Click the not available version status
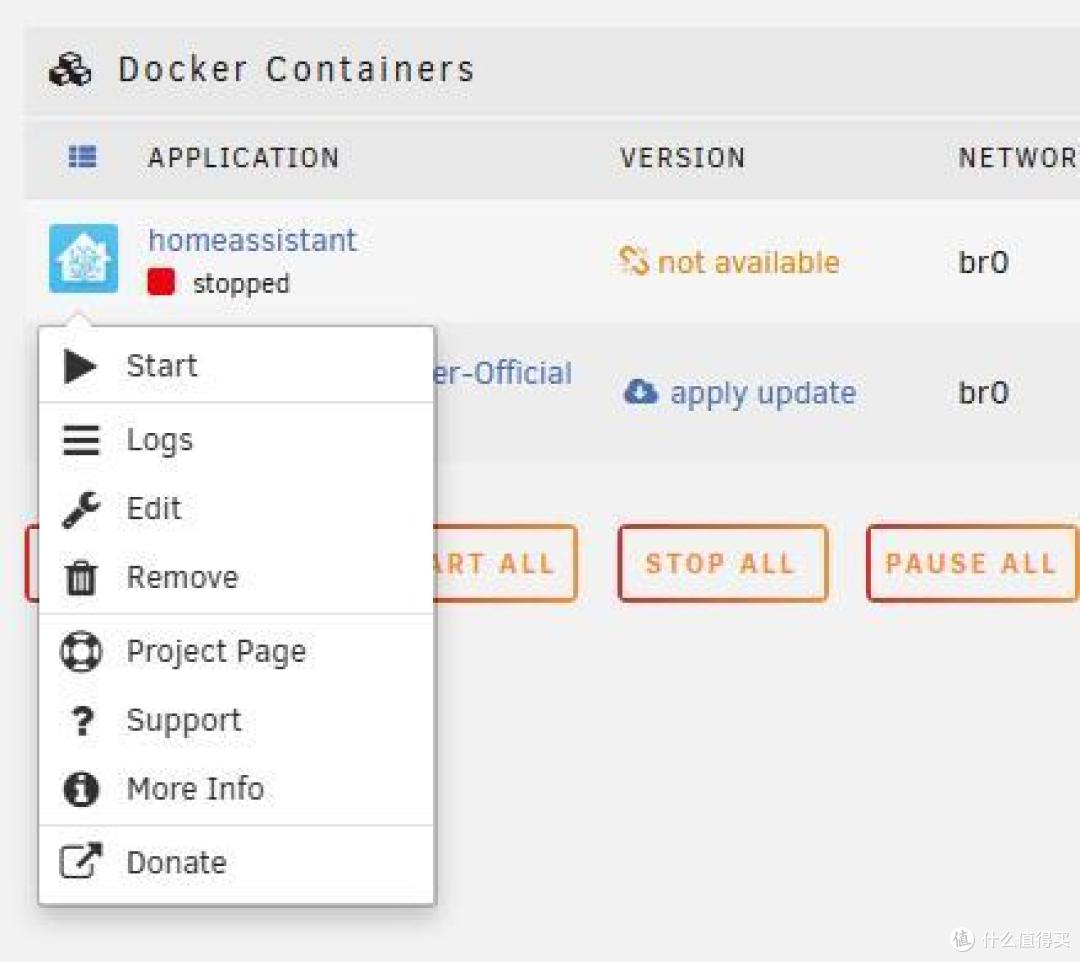This screenshot has height=962, width=1080. tap(748, 263)
